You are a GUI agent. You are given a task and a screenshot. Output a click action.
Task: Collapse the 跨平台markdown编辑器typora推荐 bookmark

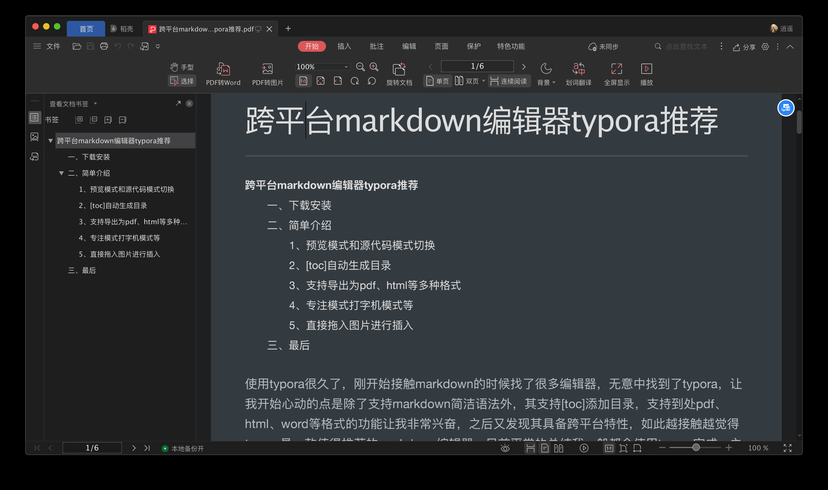click(51, 140)
